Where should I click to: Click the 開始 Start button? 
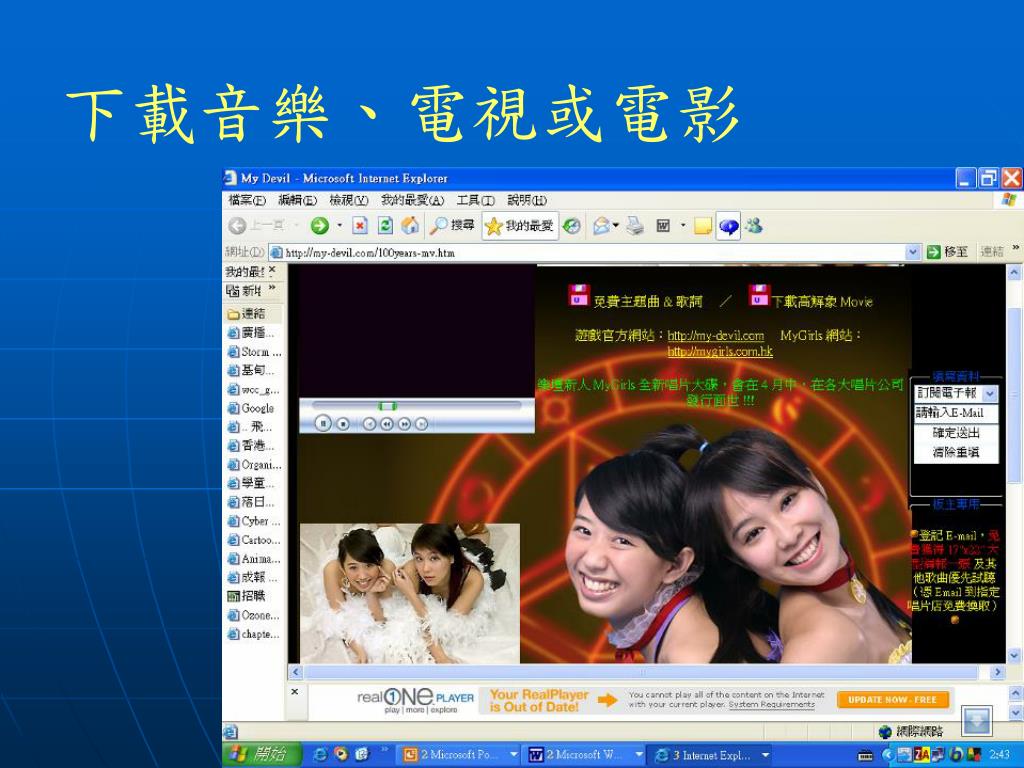(261, 755)
